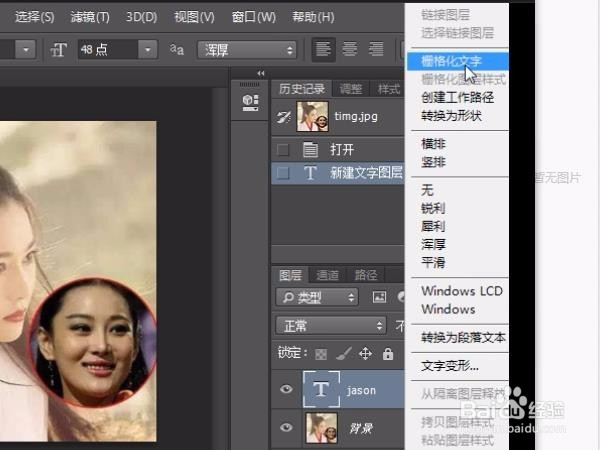Select the 背景 layer name
The image size is (600, 450).
point(361,429)
